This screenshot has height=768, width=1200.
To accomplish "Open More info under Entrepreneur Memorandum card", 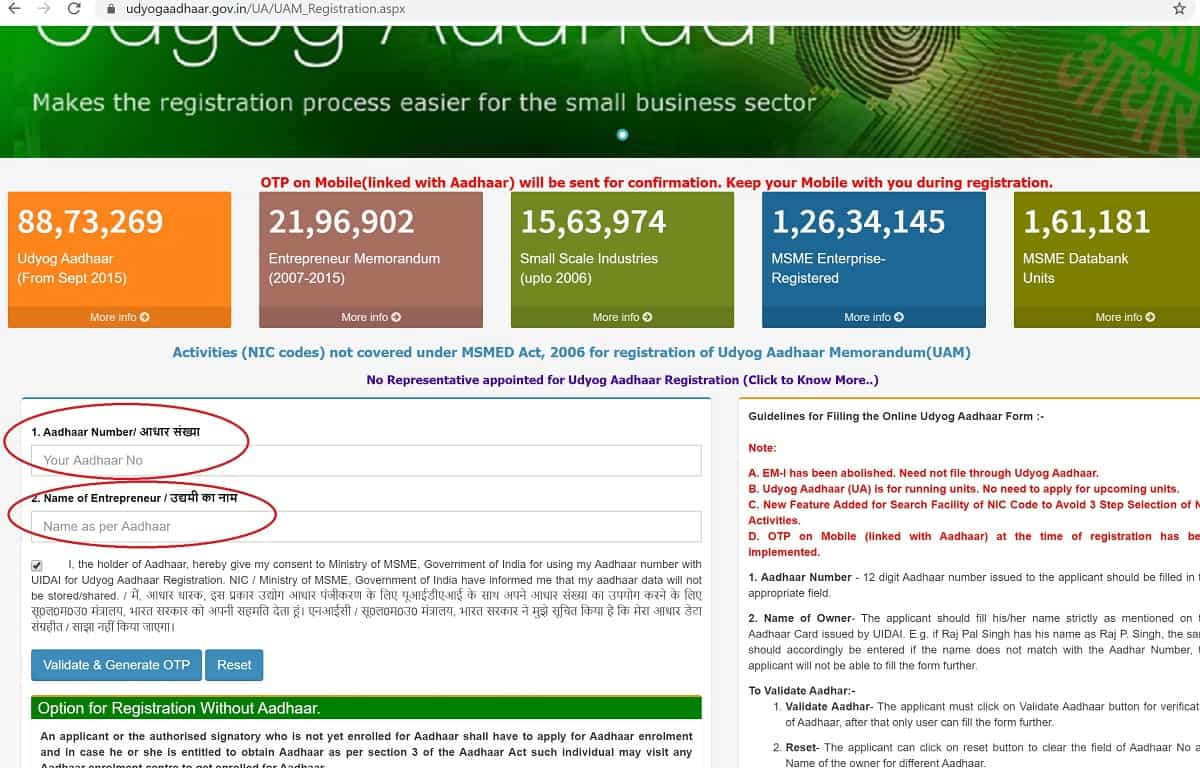I will tap(371, 317).
